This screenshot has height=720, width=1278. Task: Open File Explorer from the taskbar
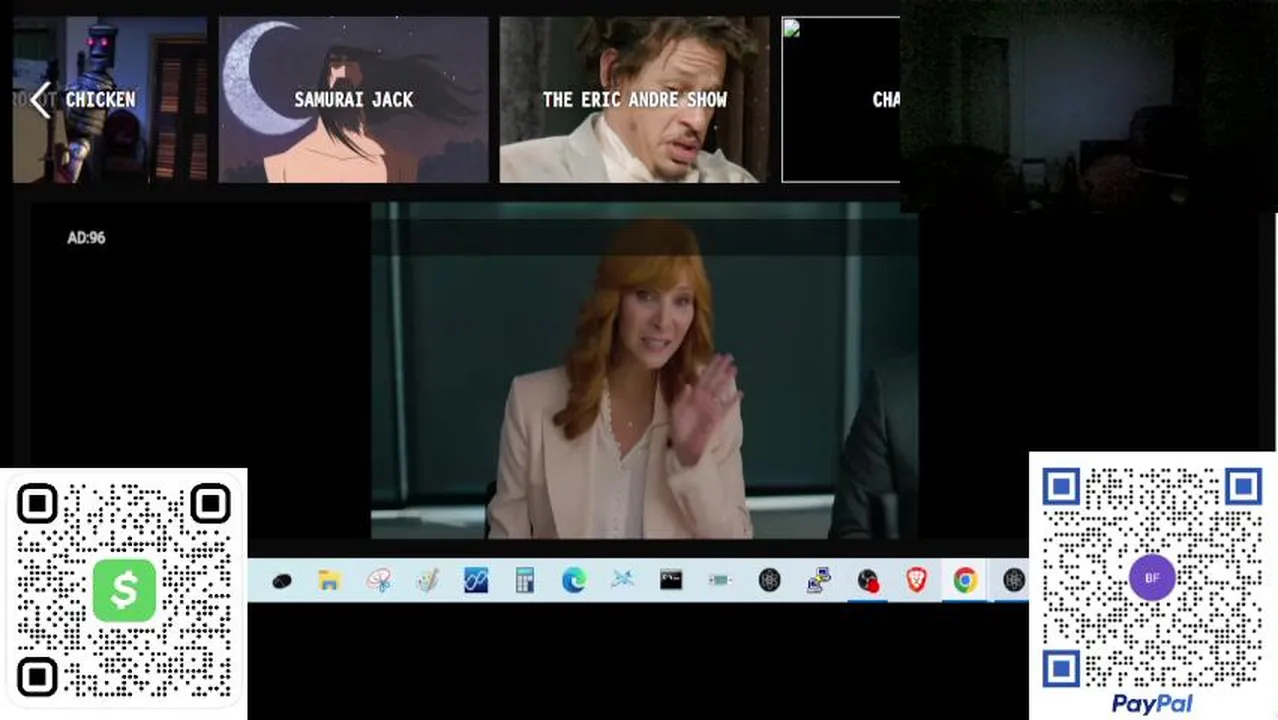[329, 580]
